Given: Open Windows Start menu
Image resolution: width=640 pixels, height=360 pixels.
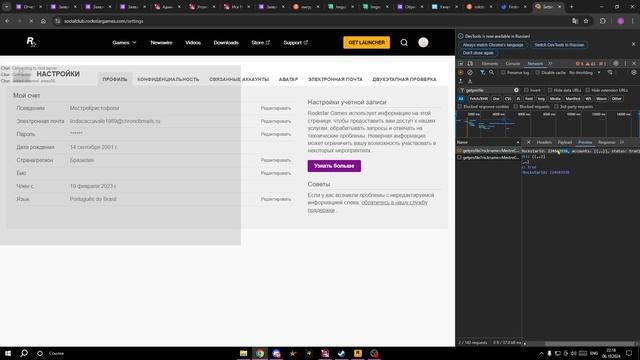Looking at the screenshot, I should pyautogui.click(x=8, y=353).
